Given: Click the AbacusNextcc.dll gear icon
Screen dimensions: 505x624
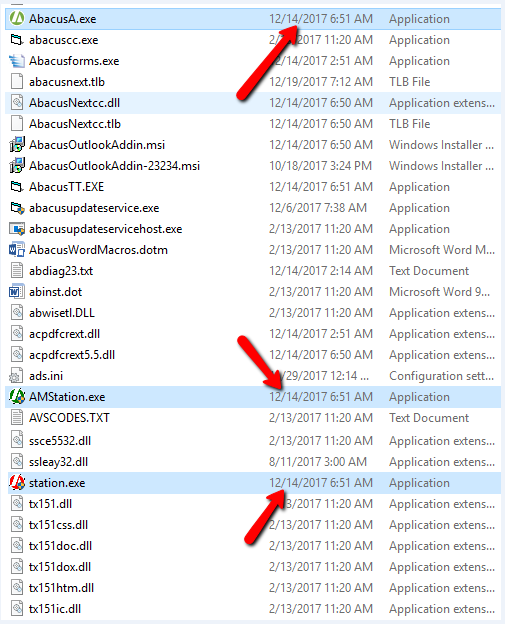Looking at the screenshot, I should [x=17, y=103].
